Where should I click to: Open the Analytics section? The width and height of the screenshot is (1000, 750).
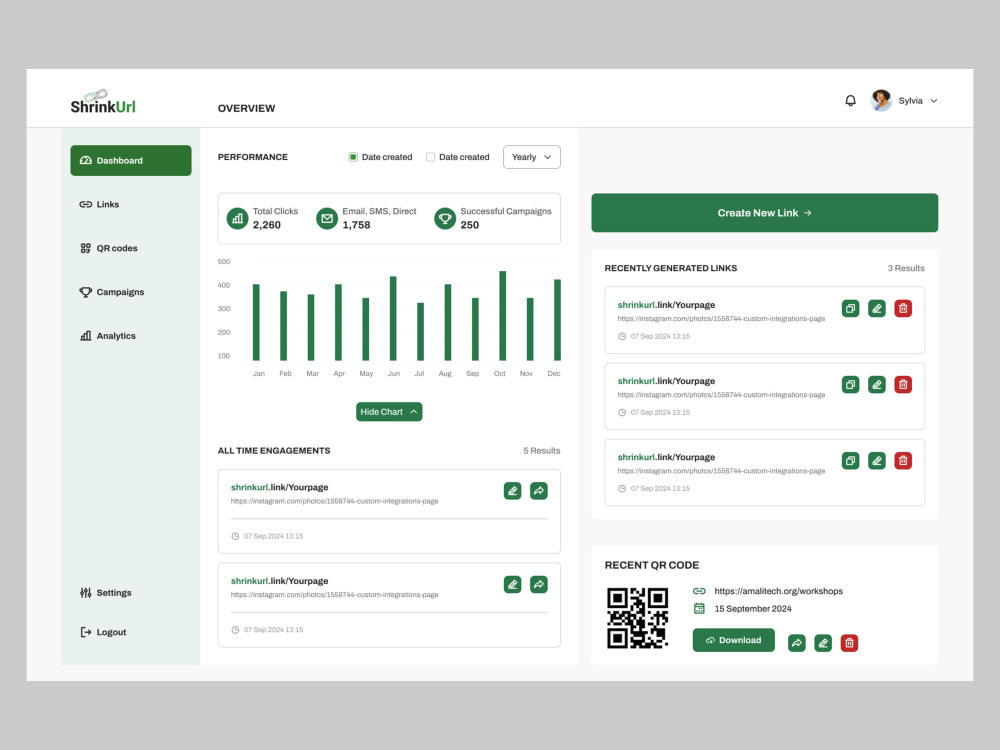[108, 335]
